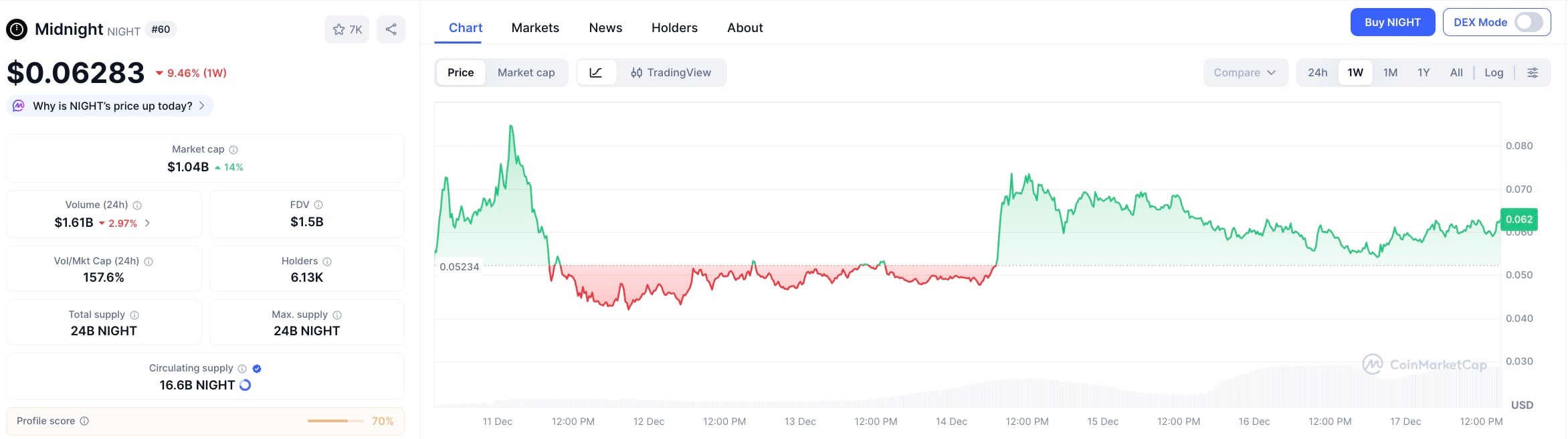Set chart range to 1Y

1424,72
